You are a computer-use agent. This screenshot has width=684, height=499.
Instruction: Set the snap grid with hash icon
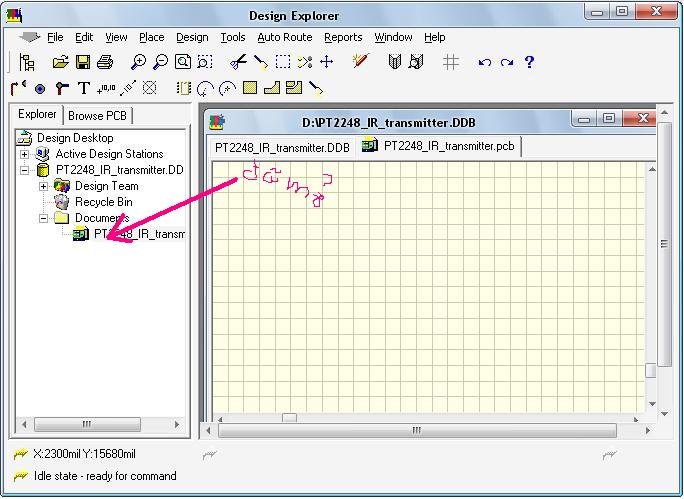(x=451, y=62)
